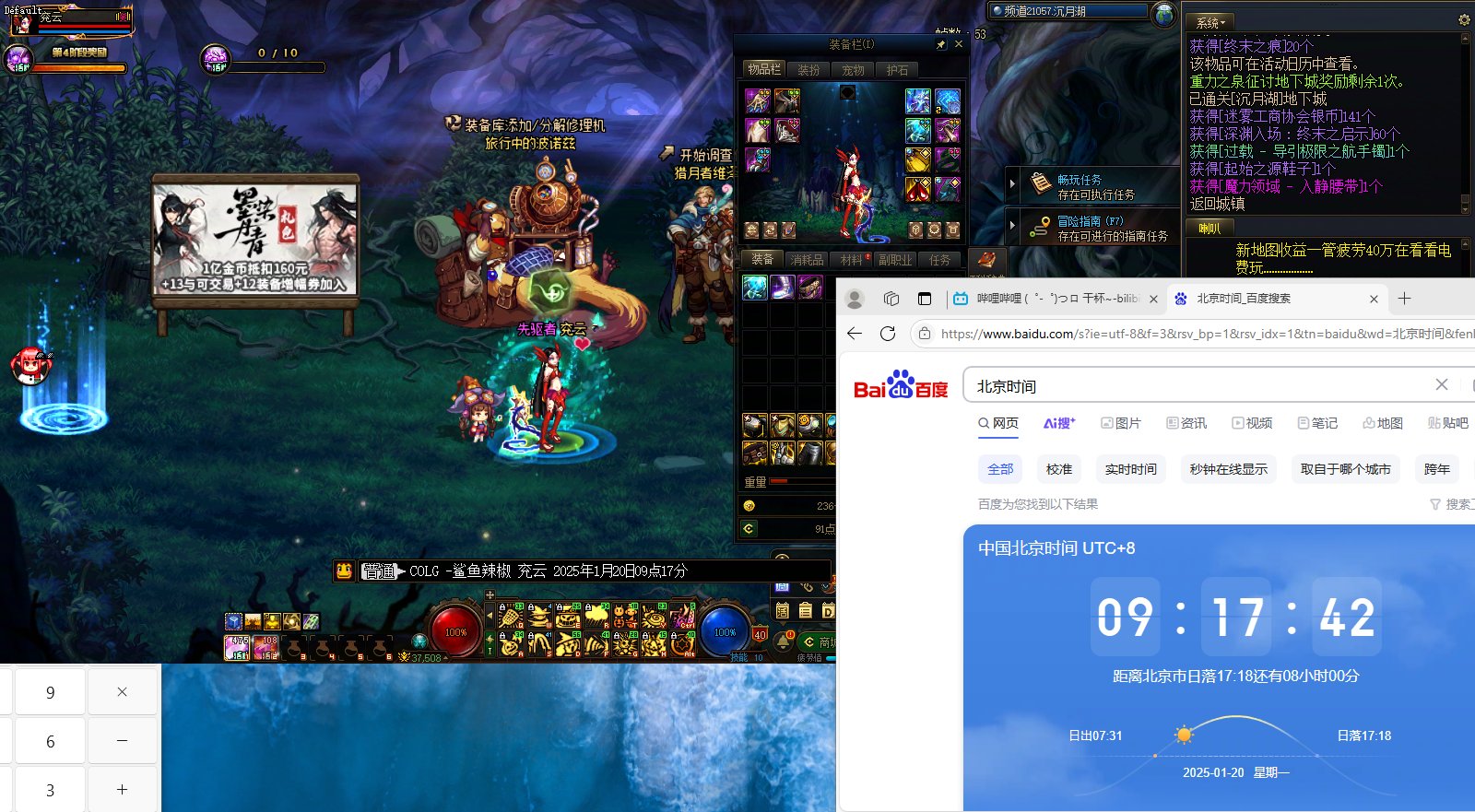
Task: Select the 材料 inventory tab
Action: [852, 260]
